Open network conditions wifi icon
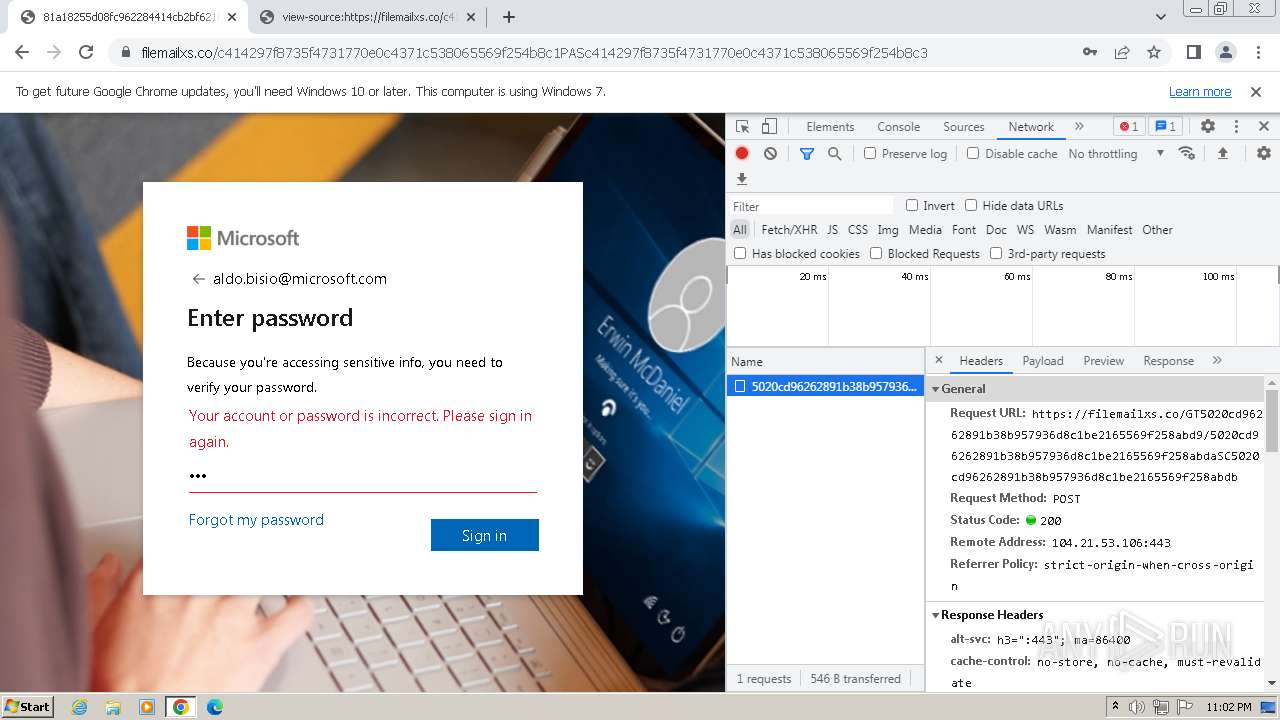Viewport: 1280px width, 720px height. (x=1187, y=153)
